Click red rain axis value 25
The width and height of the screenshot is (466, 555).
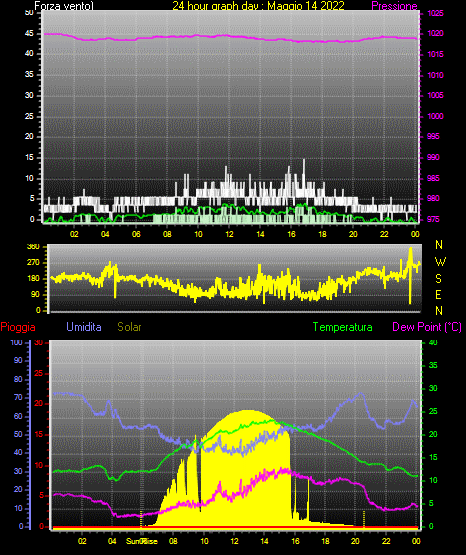[x=39, y=373]
